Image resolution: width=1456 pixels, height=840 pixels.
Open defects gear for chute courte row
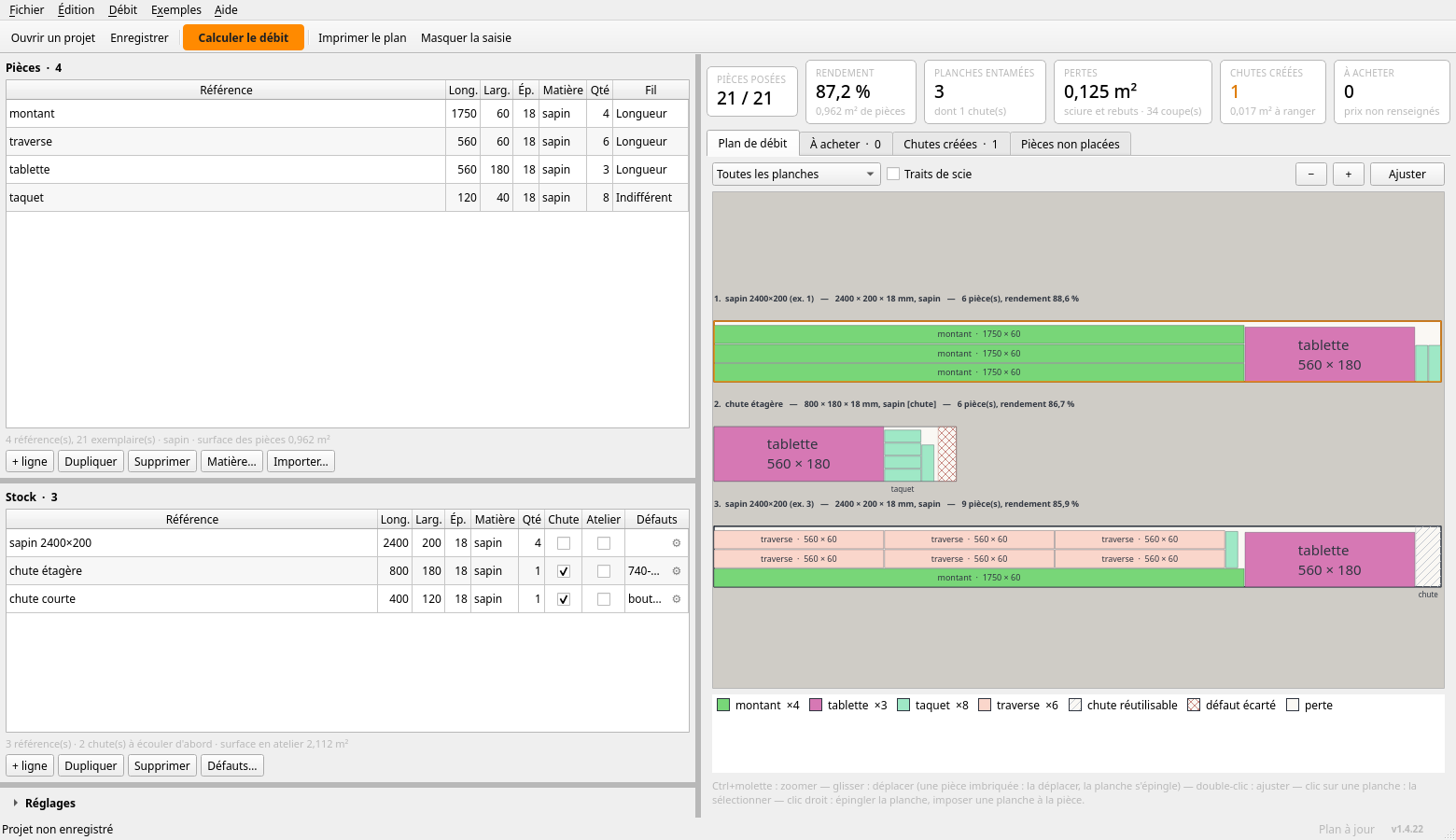tap(677, 599)
